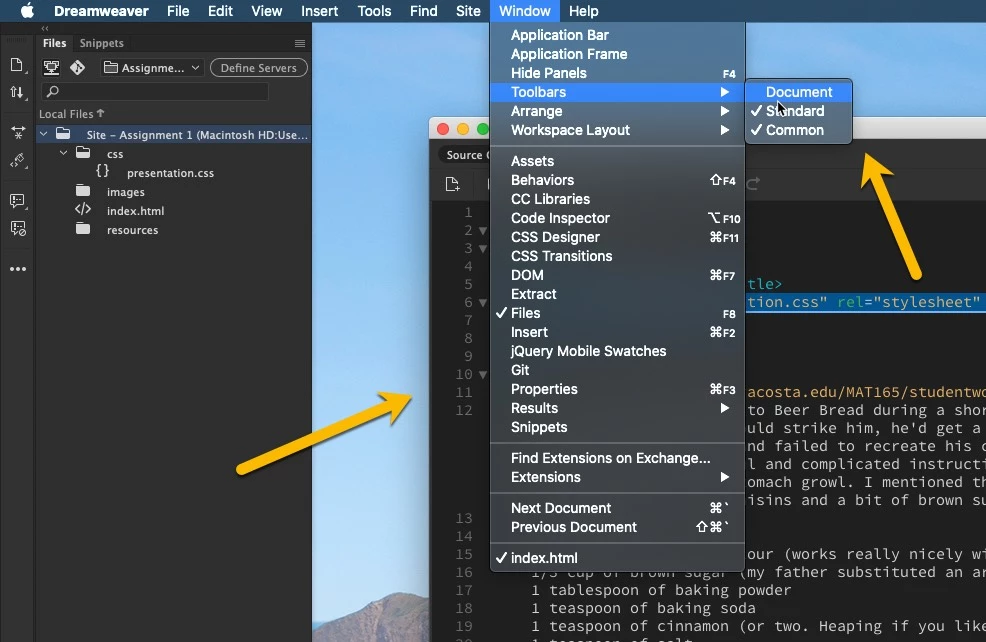986x642 pixels.
Task: Click the File Management up-down arrows icon
Action: [x=17, y=92]
